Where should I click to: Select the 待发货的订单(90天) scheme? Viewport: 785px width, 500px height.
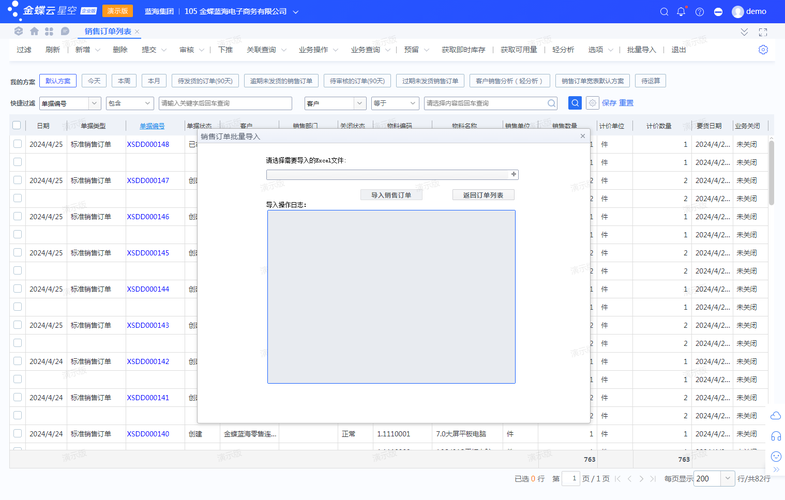(x=205, y=81)
